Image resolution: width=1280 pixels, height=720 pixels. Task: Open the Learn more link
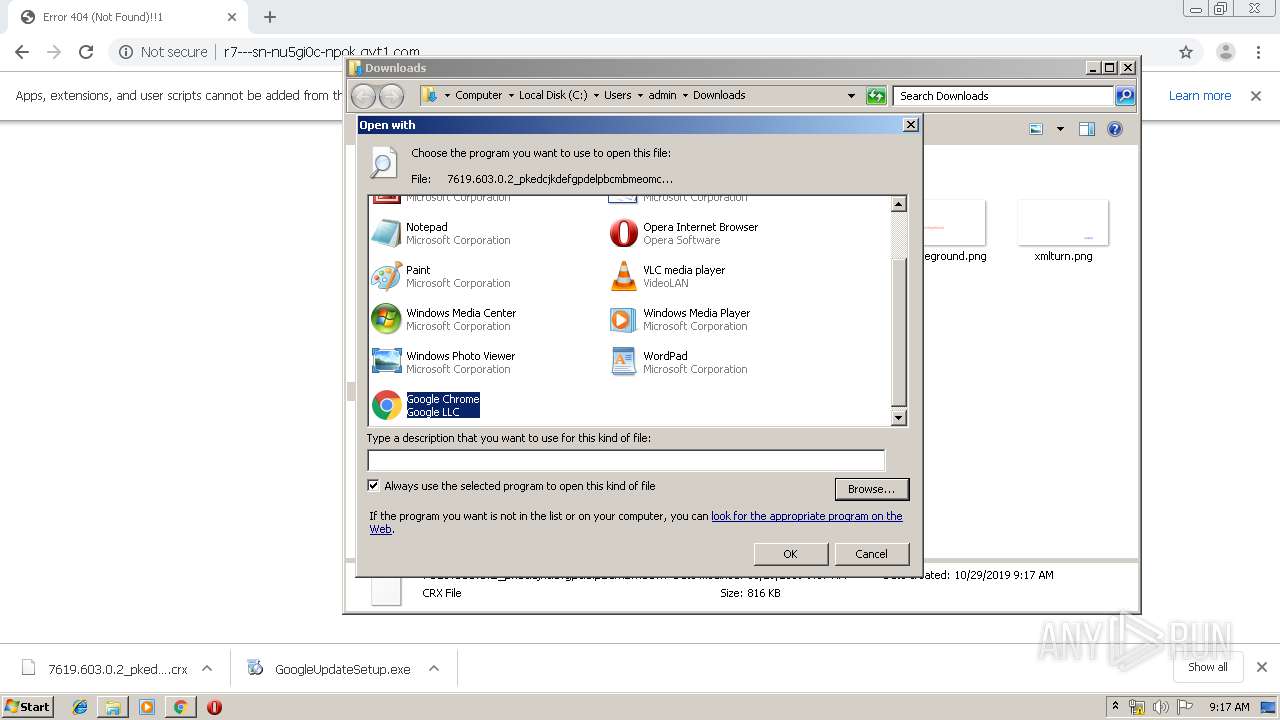(1199, 96)
